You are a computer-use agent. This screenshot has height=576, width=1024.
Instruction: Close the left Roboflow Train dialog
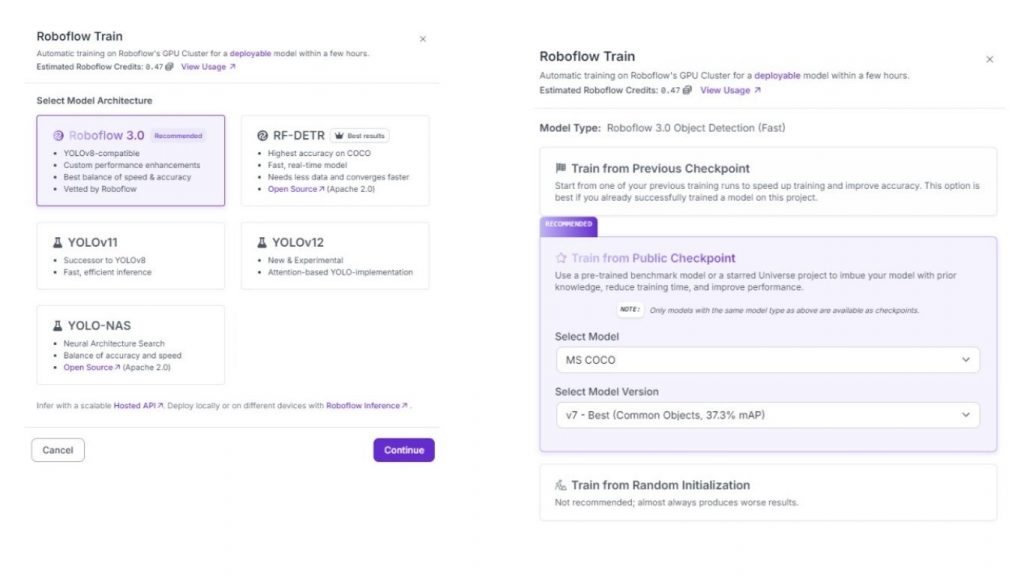422,39
